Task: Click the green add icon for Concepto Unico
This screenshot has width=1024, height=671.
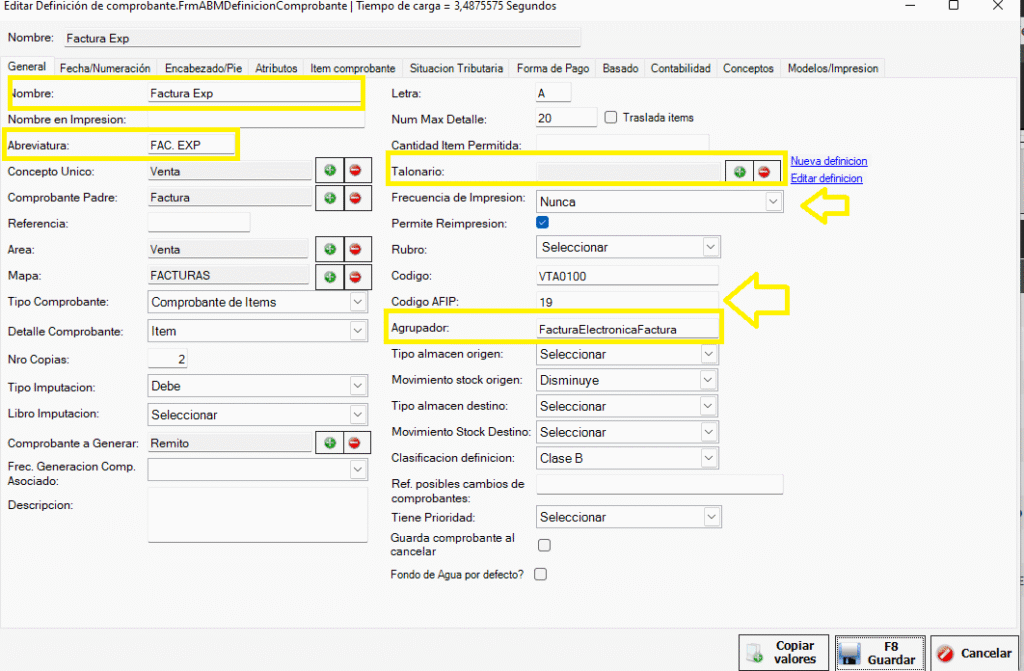Action: 330,172
